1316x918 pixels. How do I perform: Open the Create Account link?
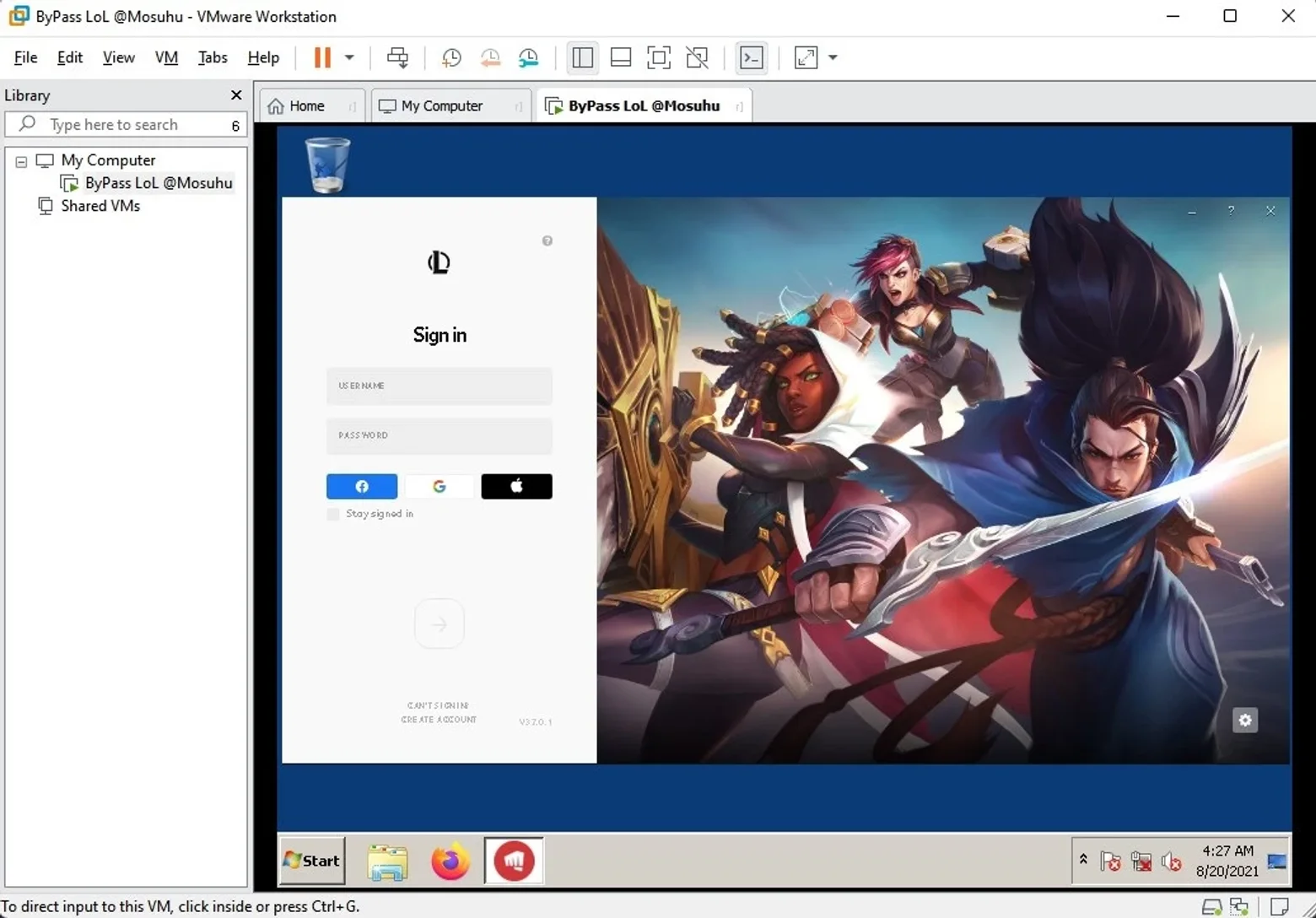coord(439,720)
